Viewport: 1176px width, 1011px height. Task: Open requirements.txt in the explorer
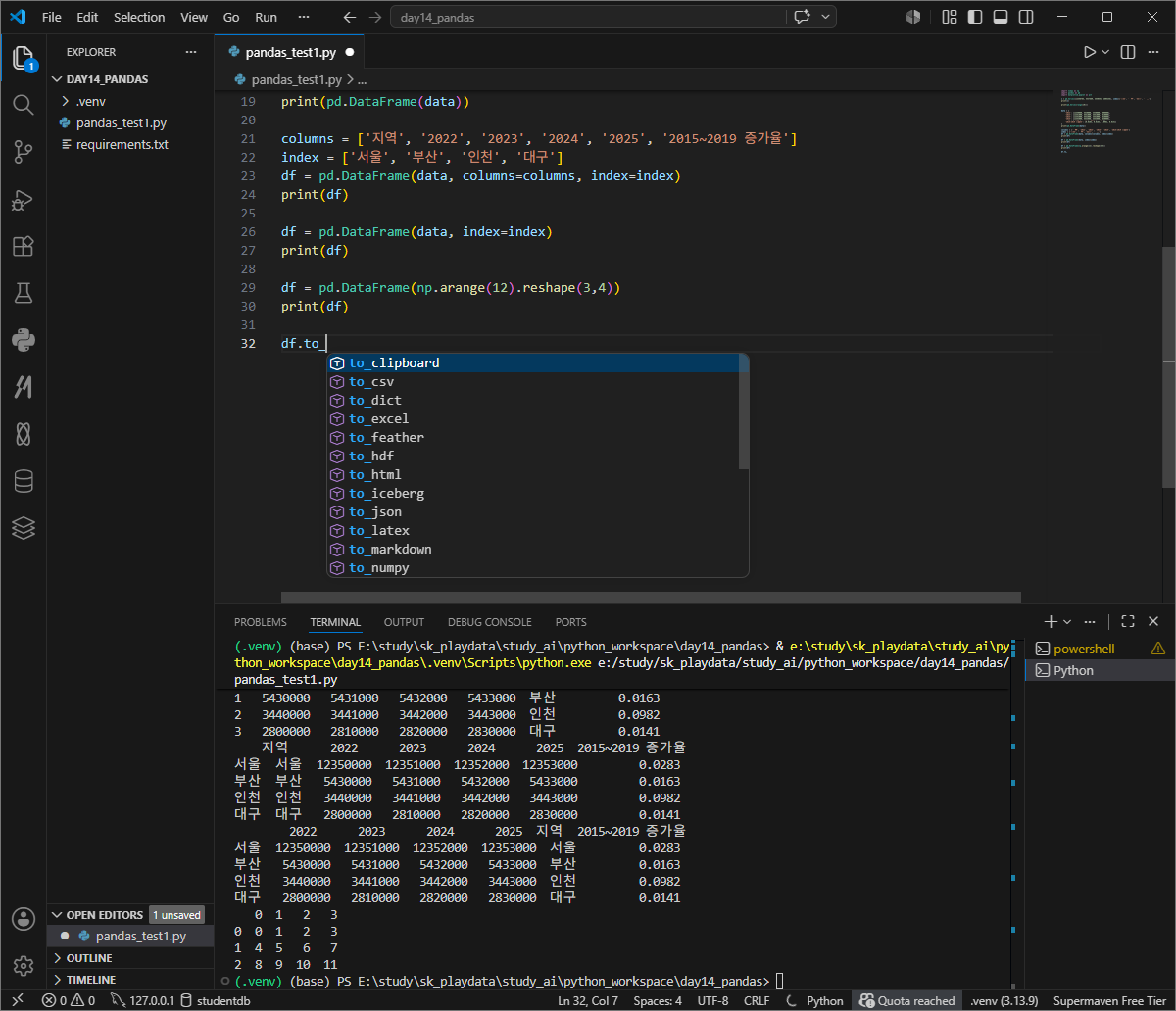[x=130, y=144]
